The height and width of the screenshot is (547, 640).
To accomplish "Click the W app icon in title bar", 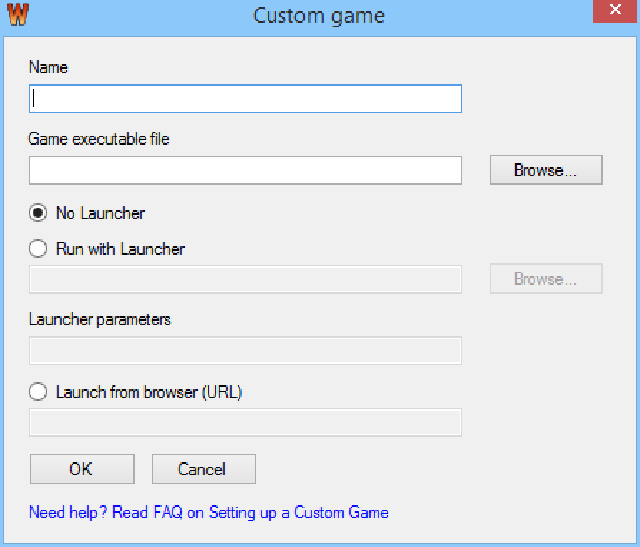I will [x=17, y=16].
